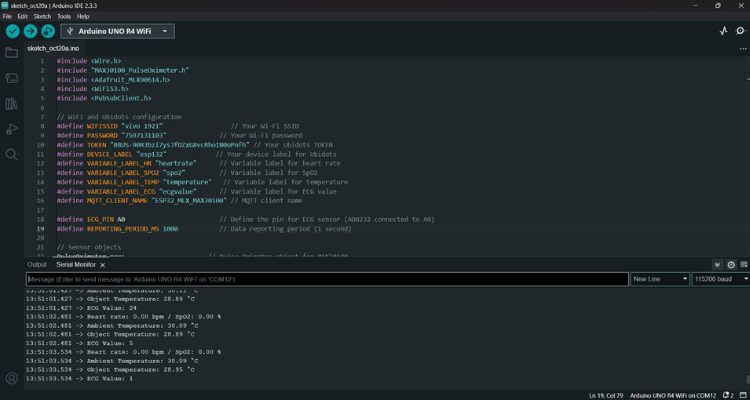Viewport: 750px width, 400px height.
Task: Open the Library Manager in the sidebar
Action: coord(12,103)
